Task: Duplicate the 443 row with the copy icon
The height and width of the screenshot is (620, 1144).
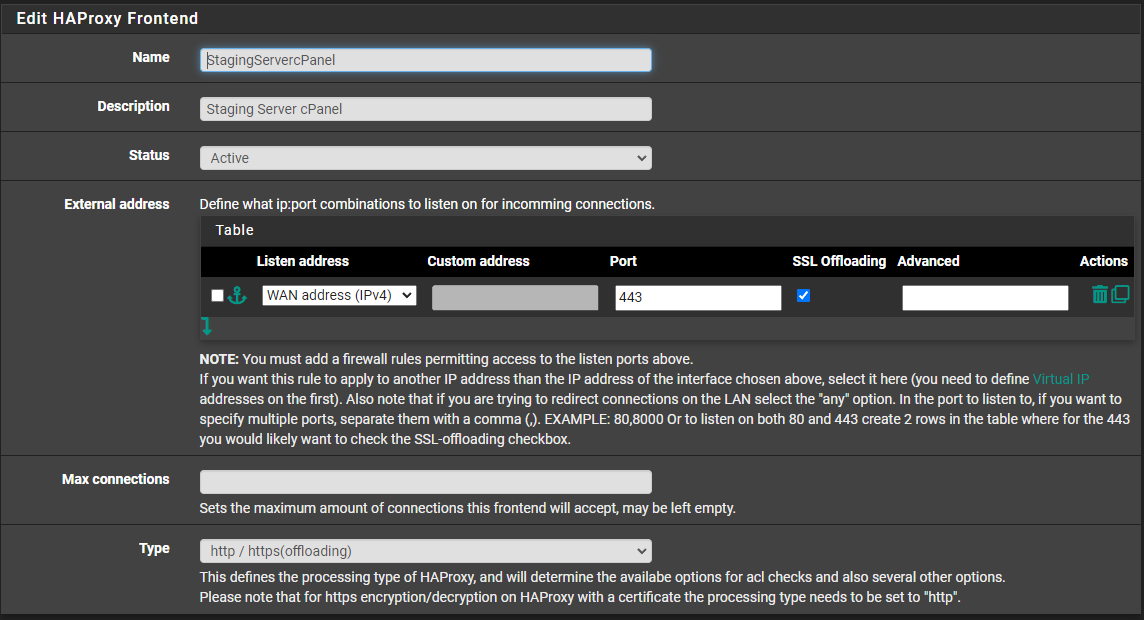Action: point(1121,294)
